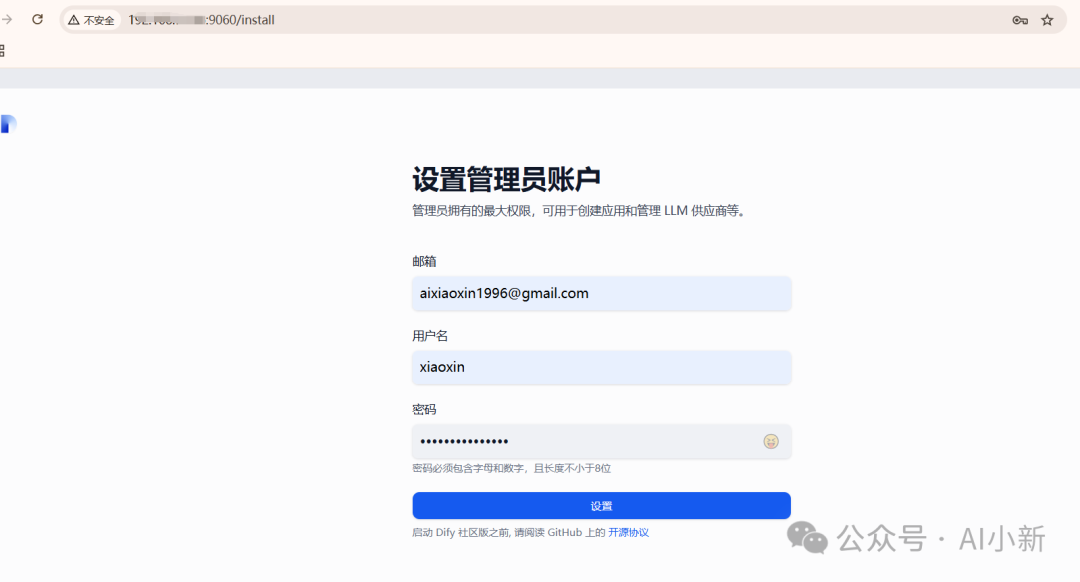
Task: Click the 设置管理员账户 heading
Action: click(506, 179)
